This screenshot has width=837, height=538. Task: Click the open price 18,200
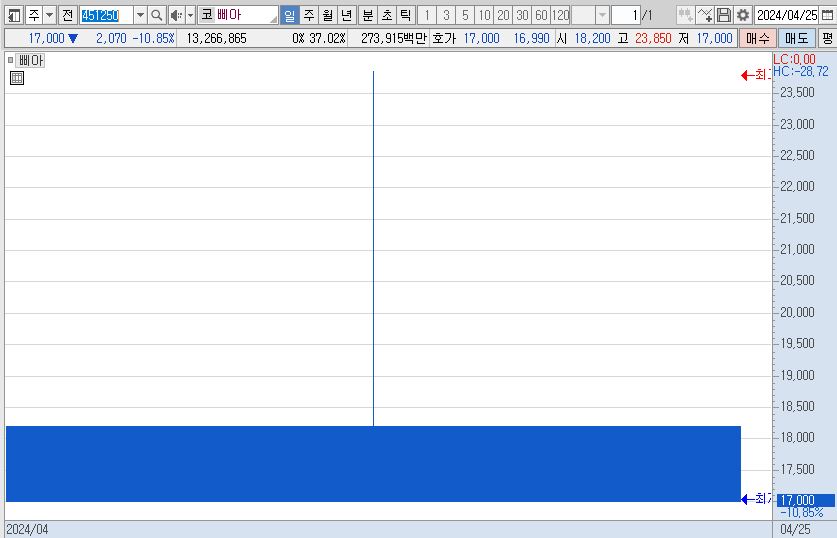[592, 38]
